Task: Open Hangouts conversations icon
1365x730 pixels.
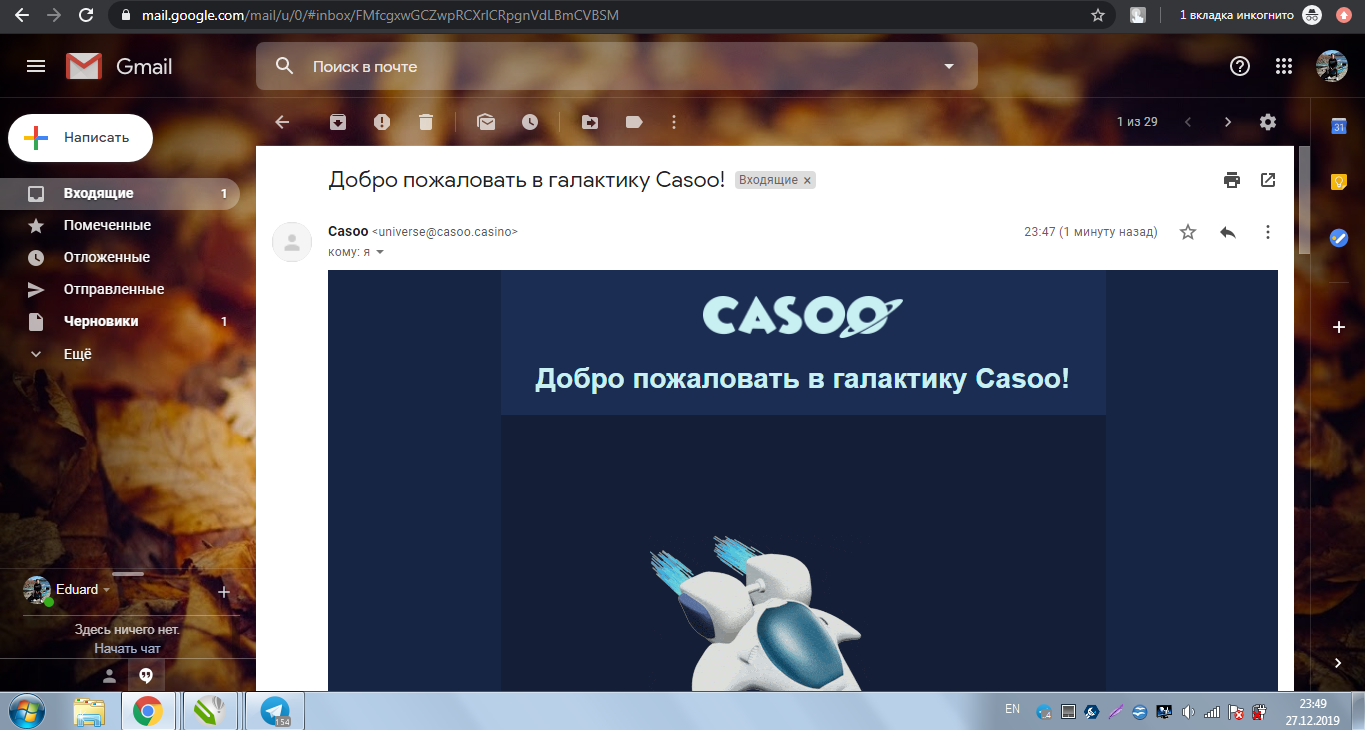Action: pos(146,675)
